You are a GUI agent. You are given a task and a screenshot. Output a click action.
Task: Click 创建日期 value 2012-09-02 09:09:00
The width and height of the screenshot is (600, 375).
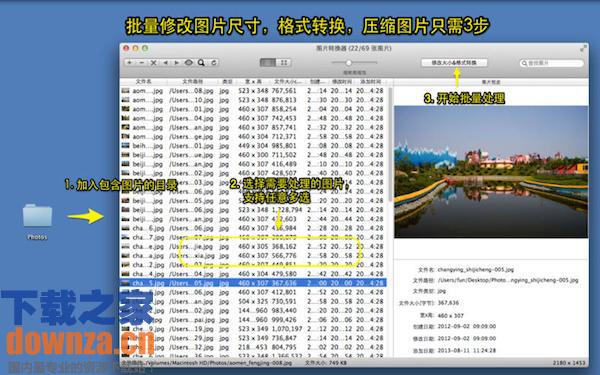(466, 326)
